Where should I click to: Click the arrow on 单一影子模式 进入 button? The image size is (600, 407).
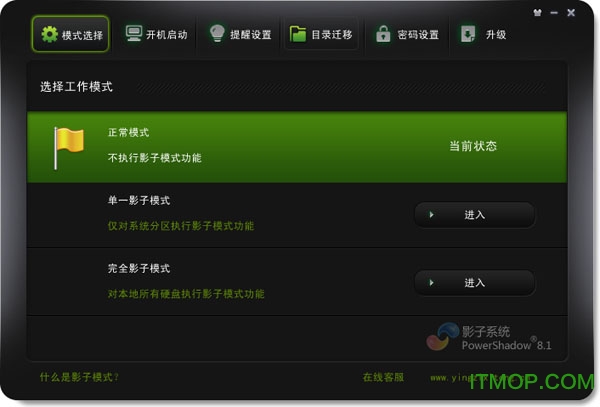coord(431,215)
